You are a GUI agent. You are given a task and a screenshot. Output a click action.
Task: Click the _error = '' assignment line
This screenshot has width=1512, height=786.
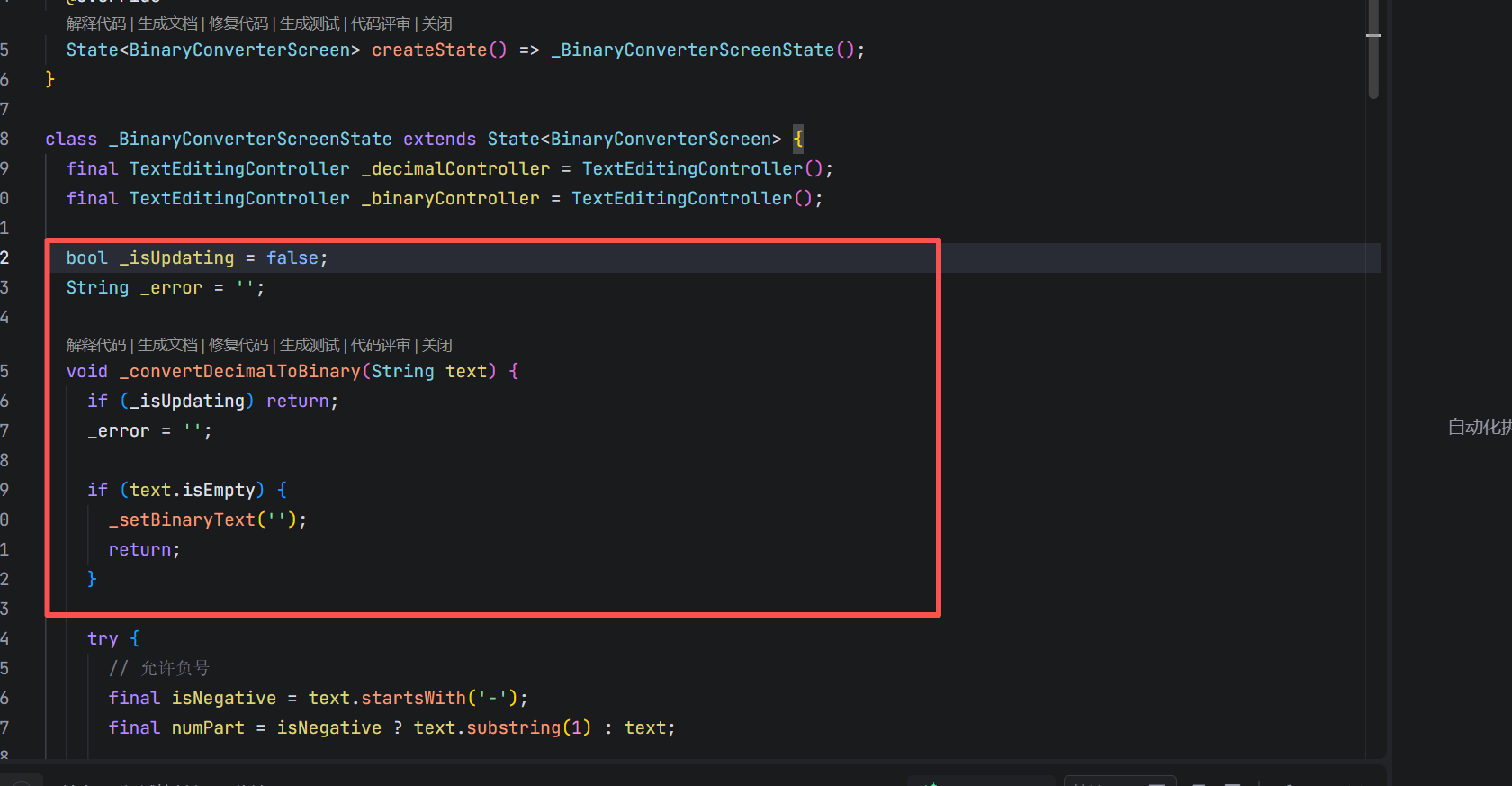(x=149, y=430)
